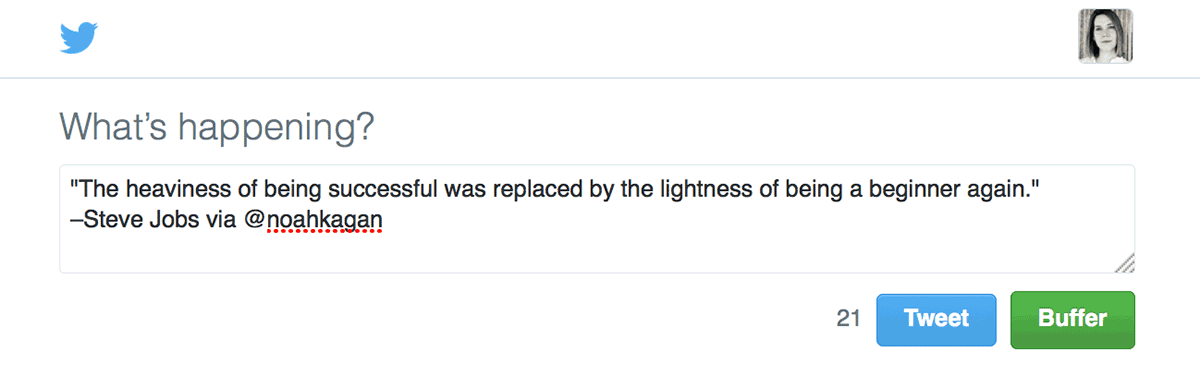Click the resize grip of the tweet box

pyautogui.click(x=1124, y=262)
